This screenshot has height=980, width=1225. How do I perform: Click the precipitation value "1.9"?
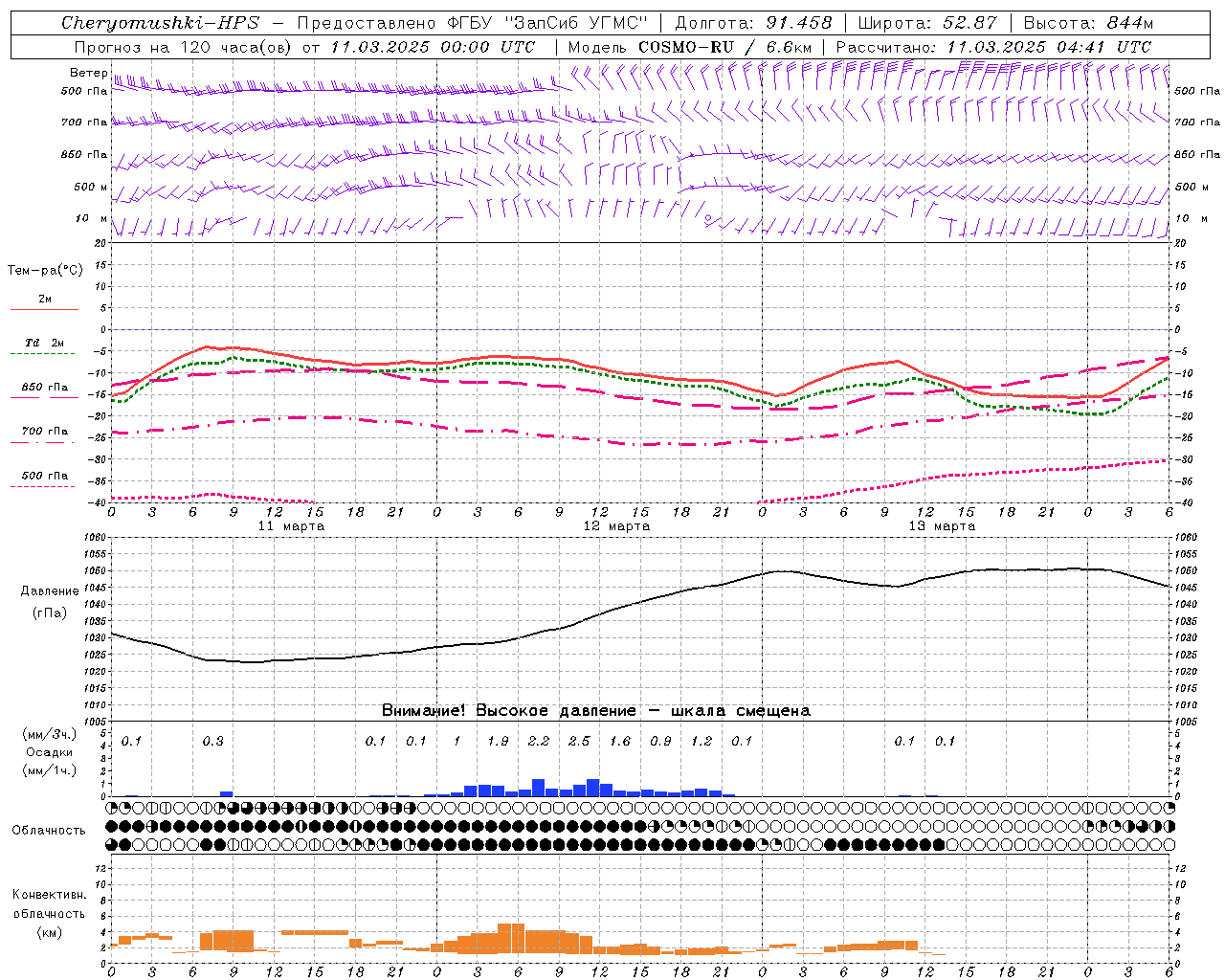click(498, 741)
